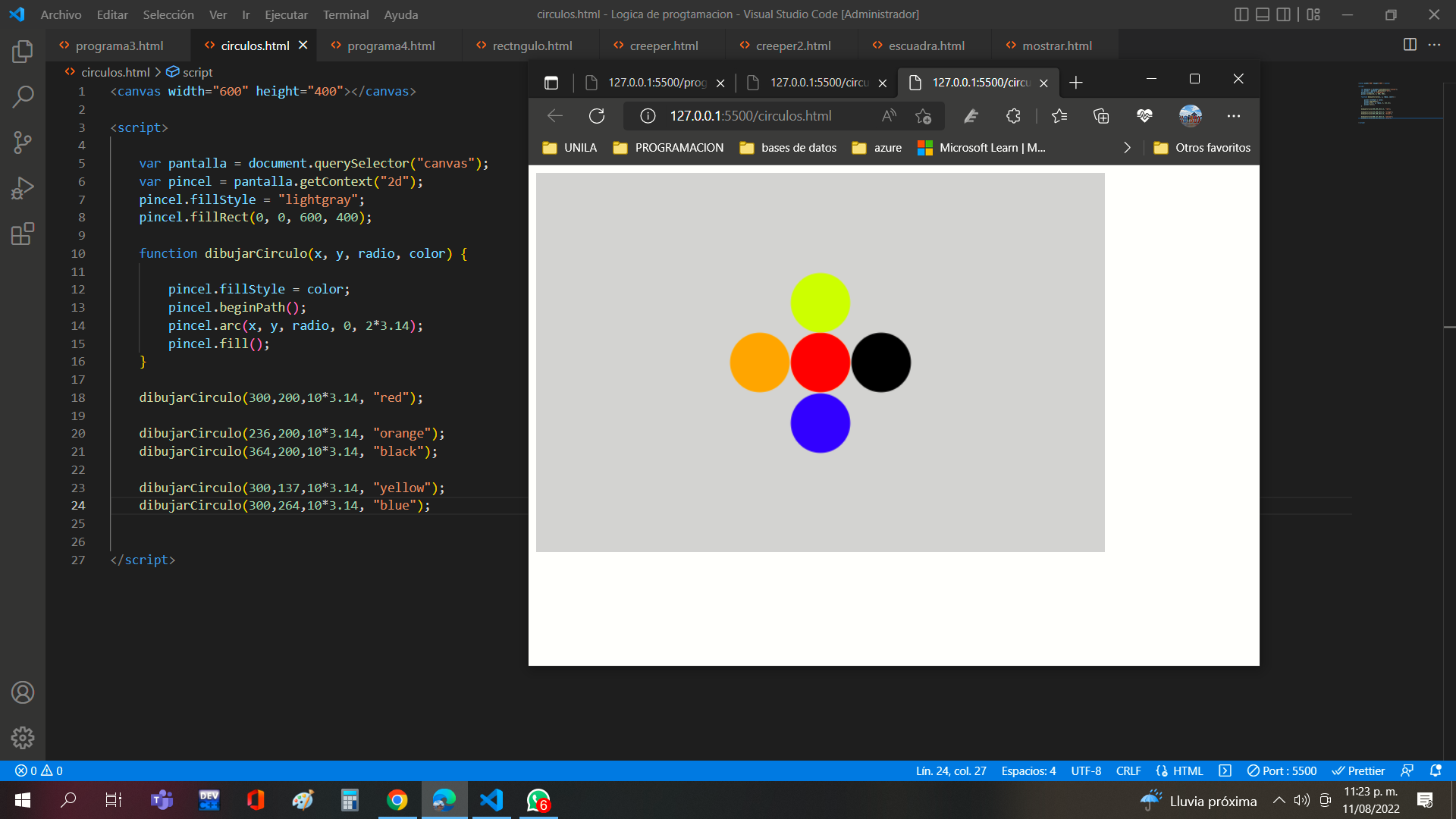Open the Selección menu
This screenshot has height=819, width=1456.
168,14
